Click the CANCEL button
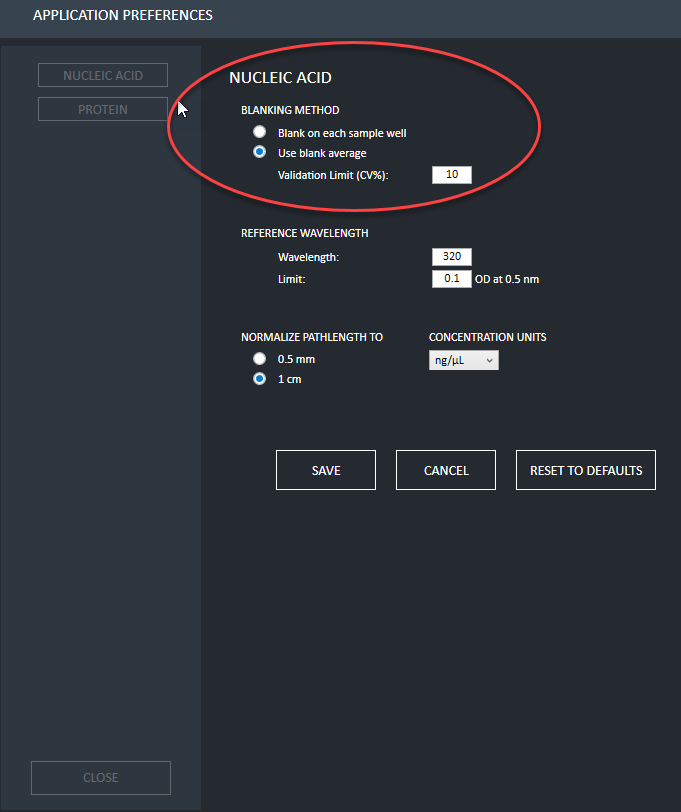681x812 pixels. pyautogui.click(x=446, y=470)
